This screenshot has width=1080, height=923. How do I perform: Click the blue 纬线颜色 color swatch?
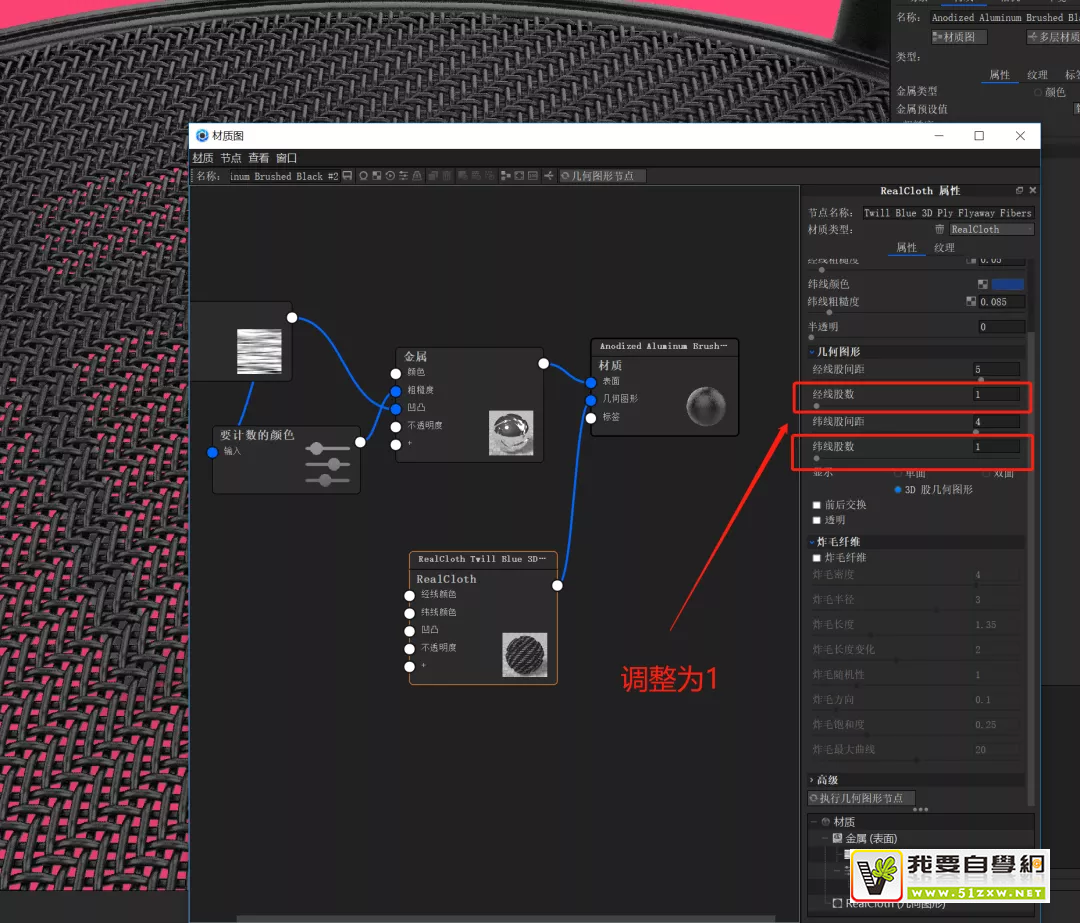1007,284
